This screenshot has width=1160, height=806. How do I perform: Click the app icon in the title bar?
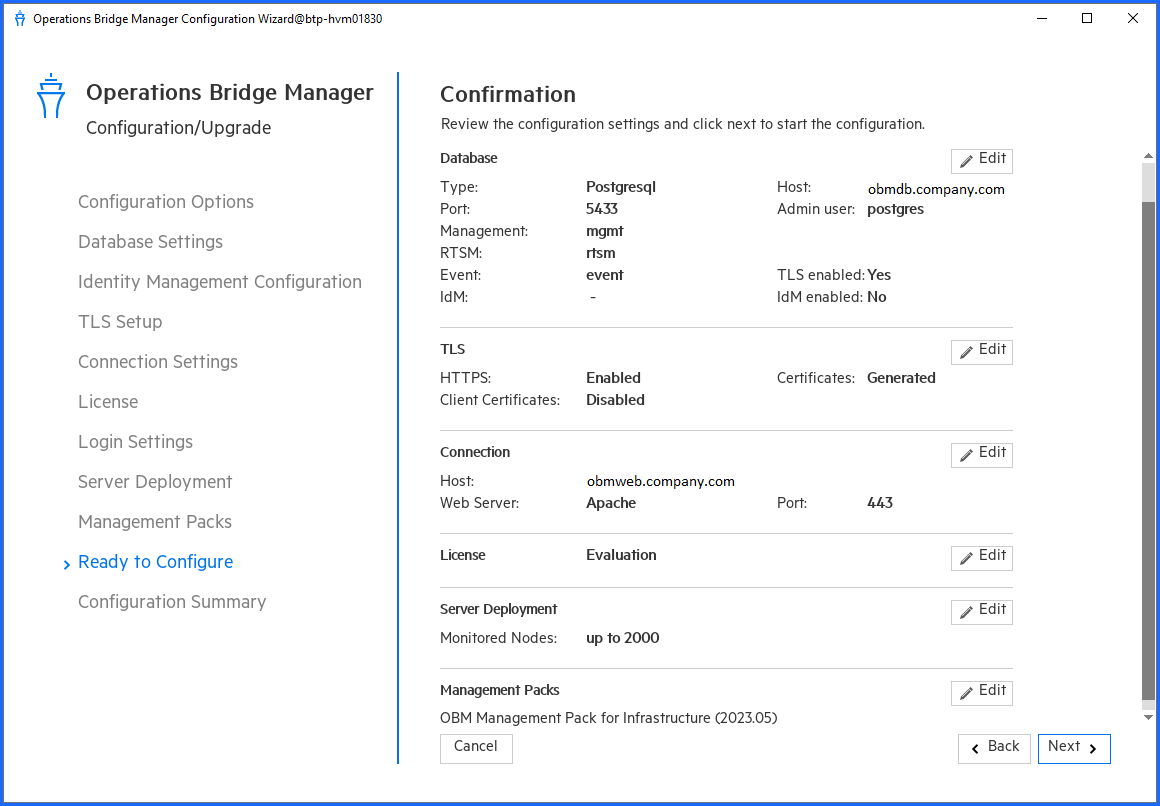pyautogui.click(x=20, y=18)
